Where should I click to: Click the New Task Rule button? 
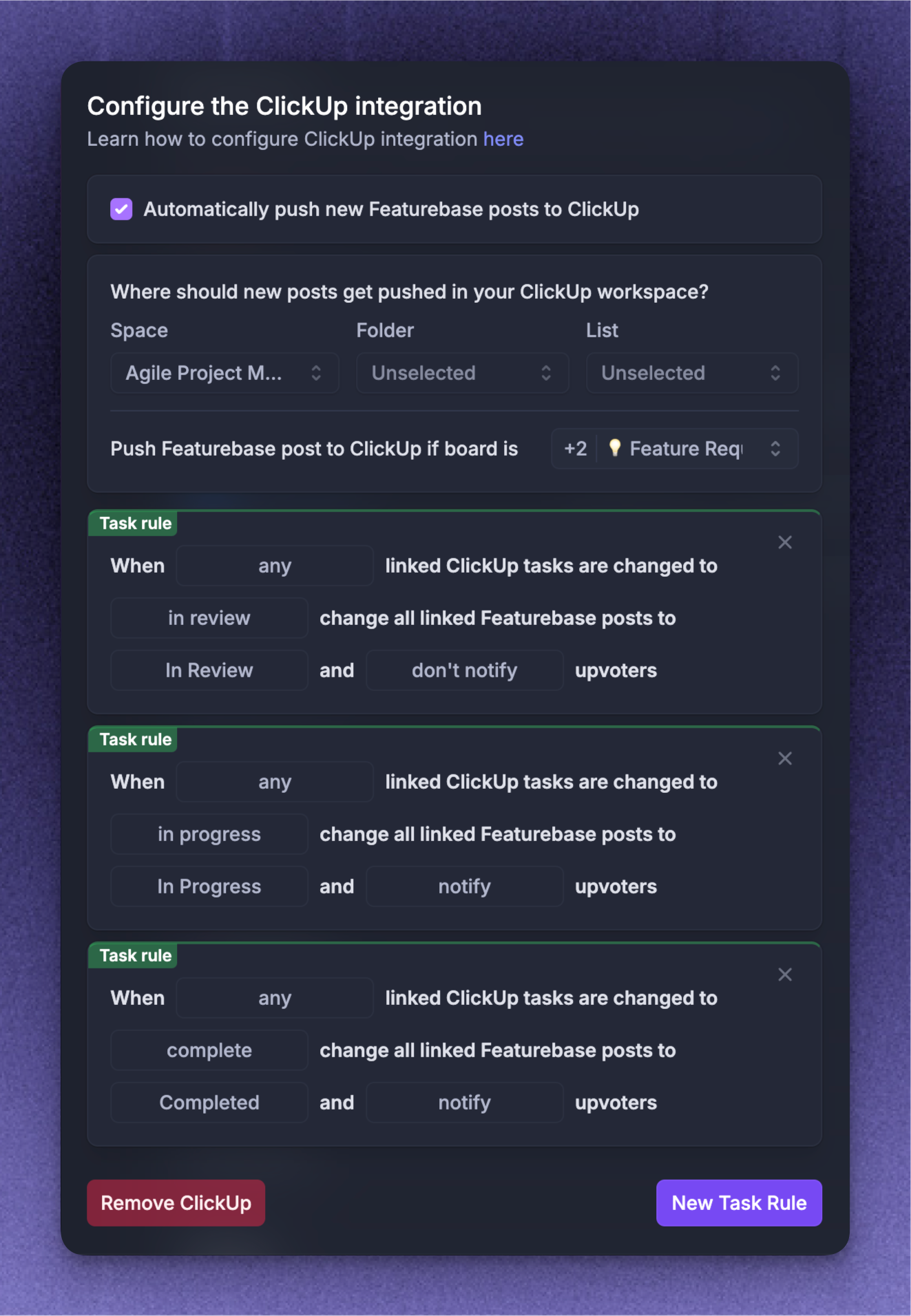tap(739, 1203)
